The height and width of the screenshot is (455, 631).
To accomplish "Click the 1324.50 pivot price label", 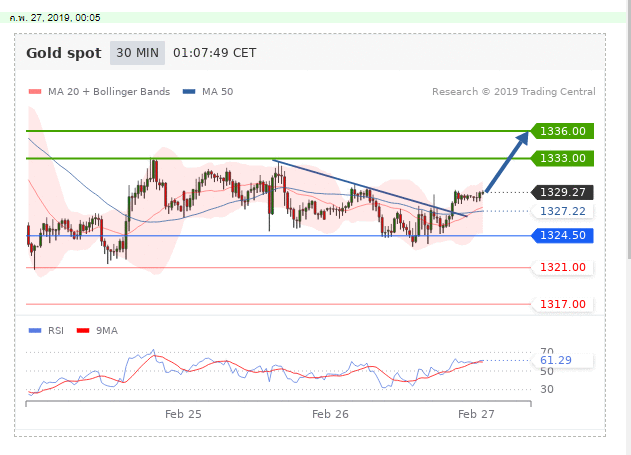I will 562,235.
